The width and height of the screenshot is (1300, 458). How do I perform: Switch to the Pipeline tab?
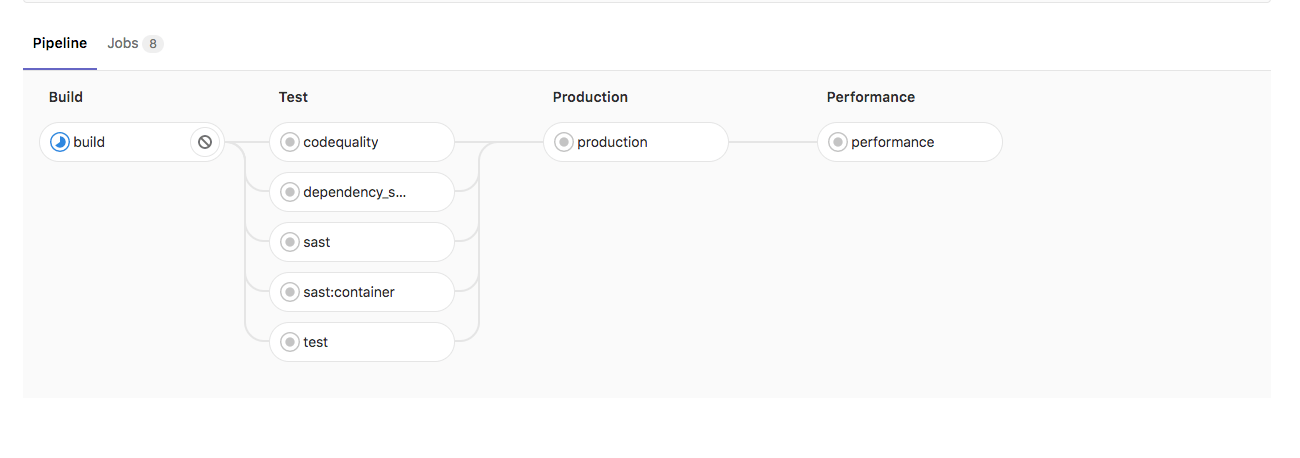coord(60,44)
